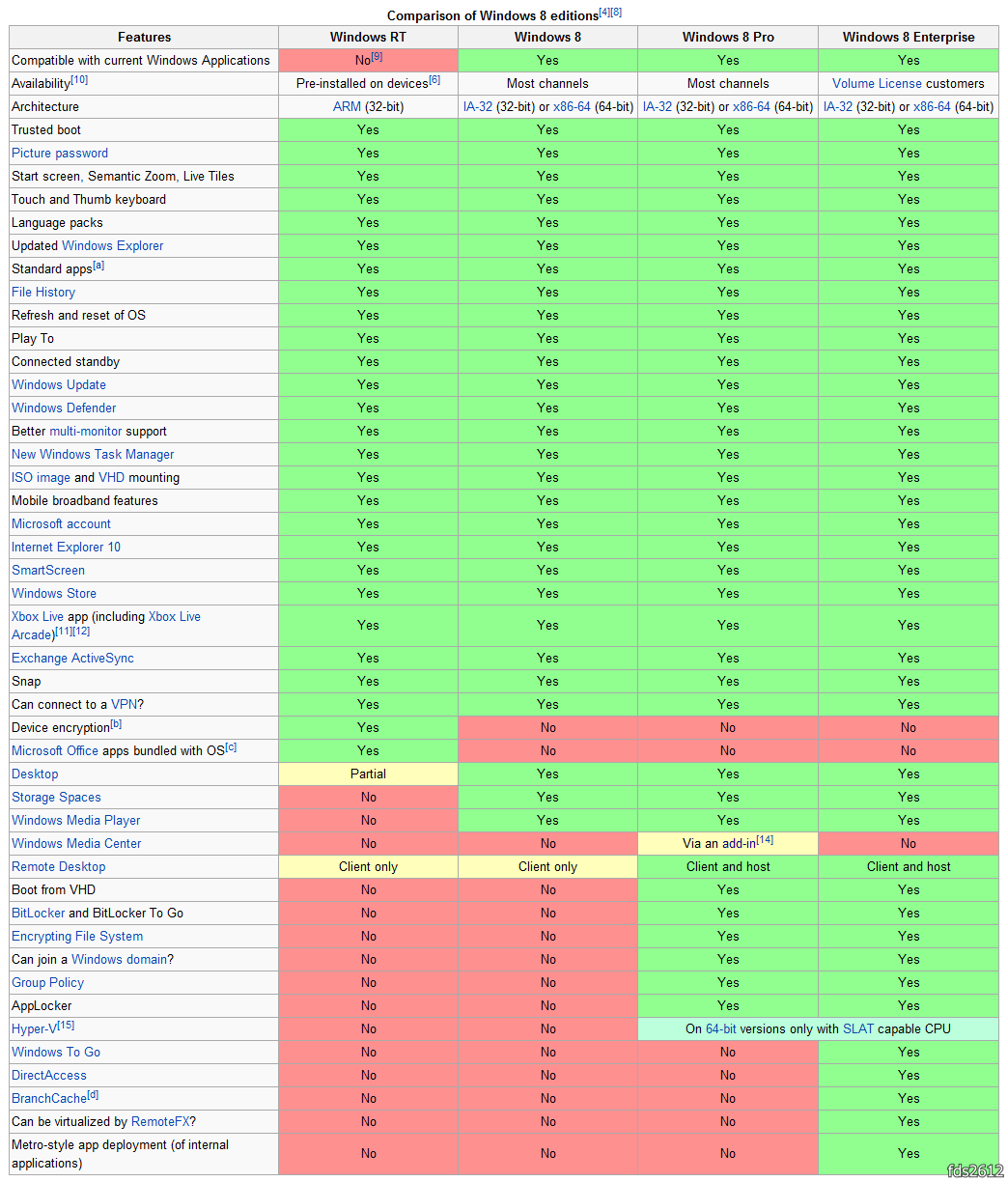Click the AppLocker row label
1008x1182 pixels.
coord(42,1005)
